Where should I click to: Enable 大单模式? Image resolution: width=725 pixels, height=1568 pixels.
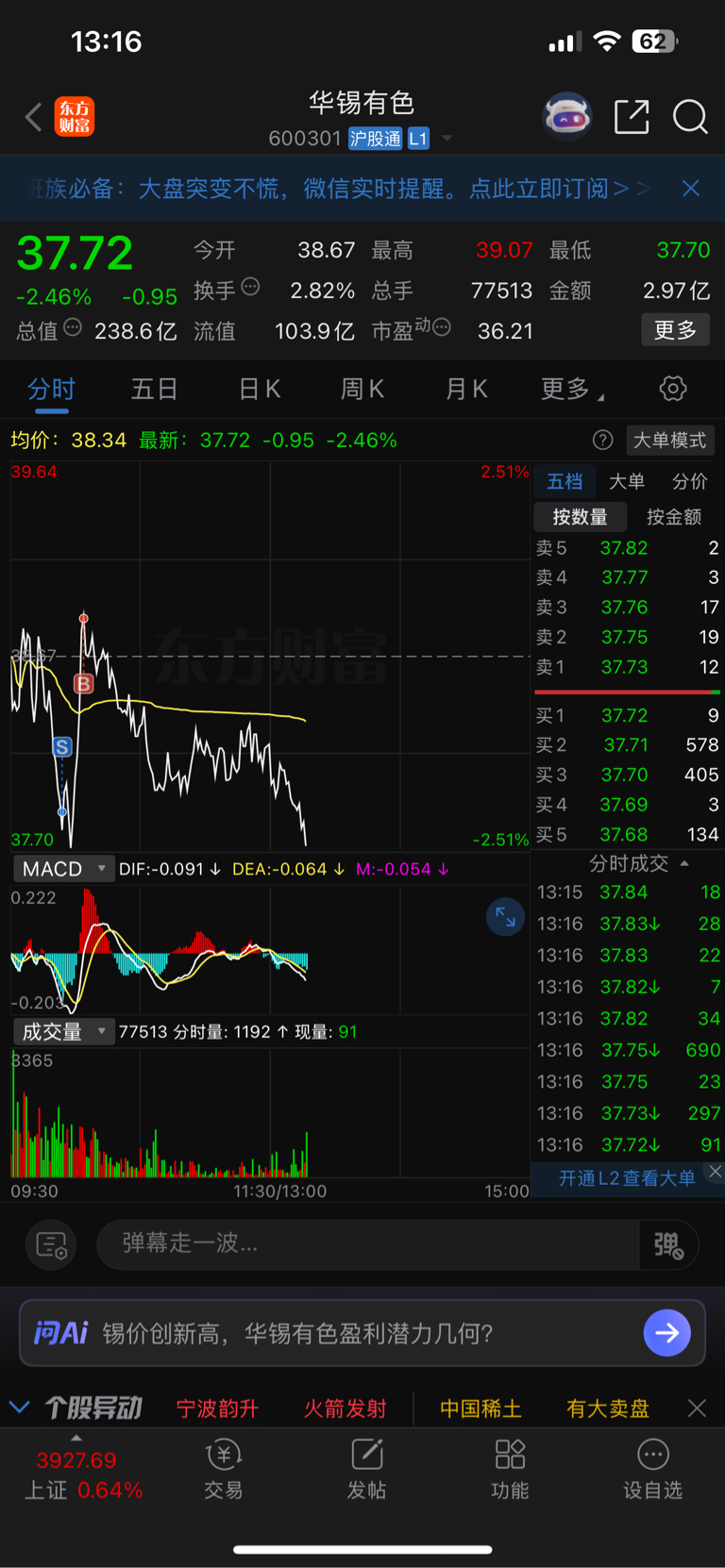pyautogui.click(x=669, y=441)
